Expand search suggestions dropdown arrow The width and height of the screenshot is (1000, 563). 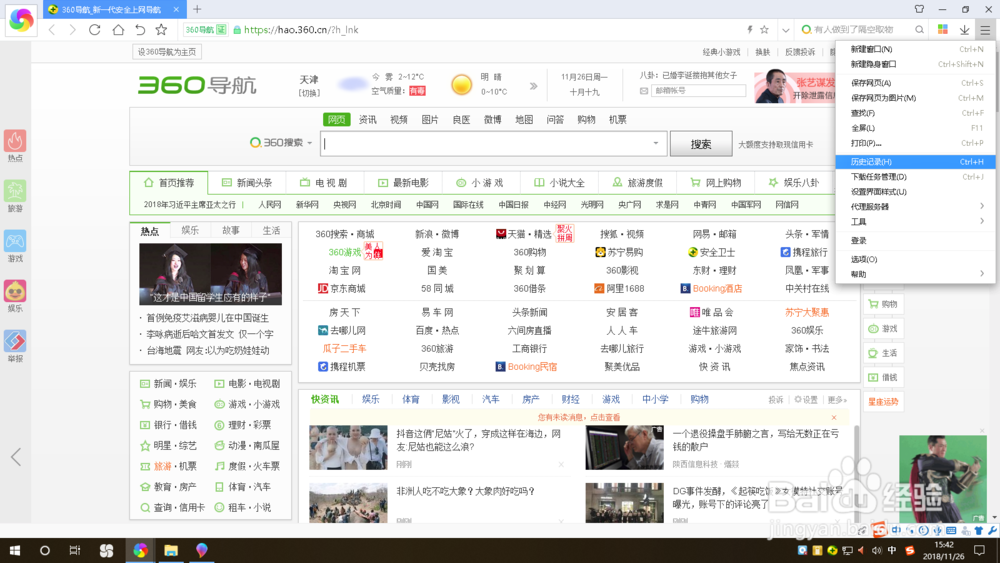(x=656, y=143)
